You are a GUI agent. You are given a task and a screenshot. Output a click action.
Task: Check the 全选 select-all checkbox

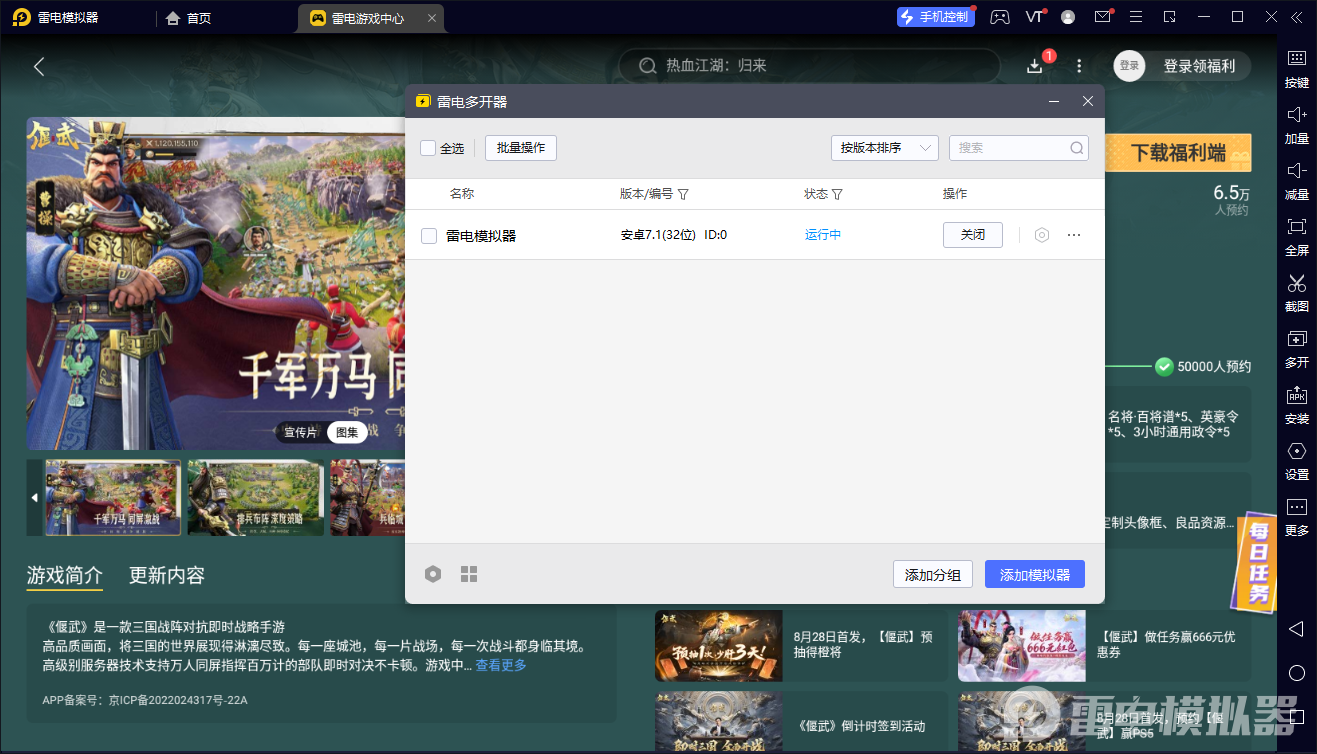[428, 148]
